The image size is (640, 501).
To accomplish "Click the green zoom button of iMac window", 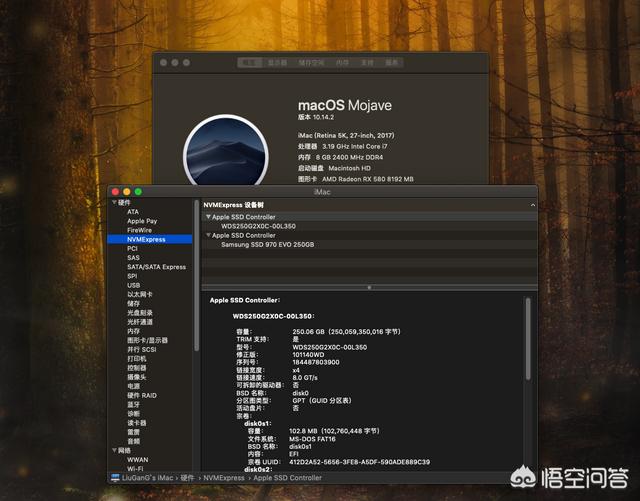I will [138, 191].
